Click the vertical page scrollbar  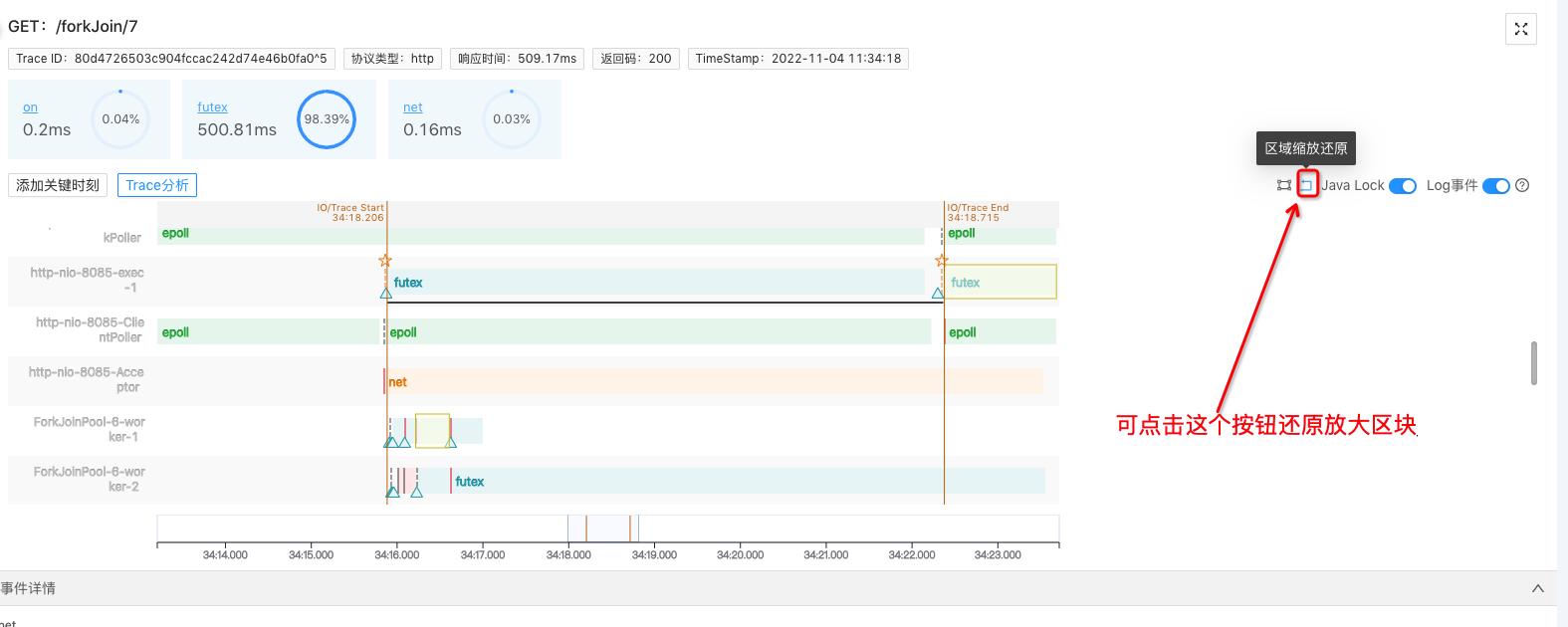pyautogui.click(x=1533, y=363)
